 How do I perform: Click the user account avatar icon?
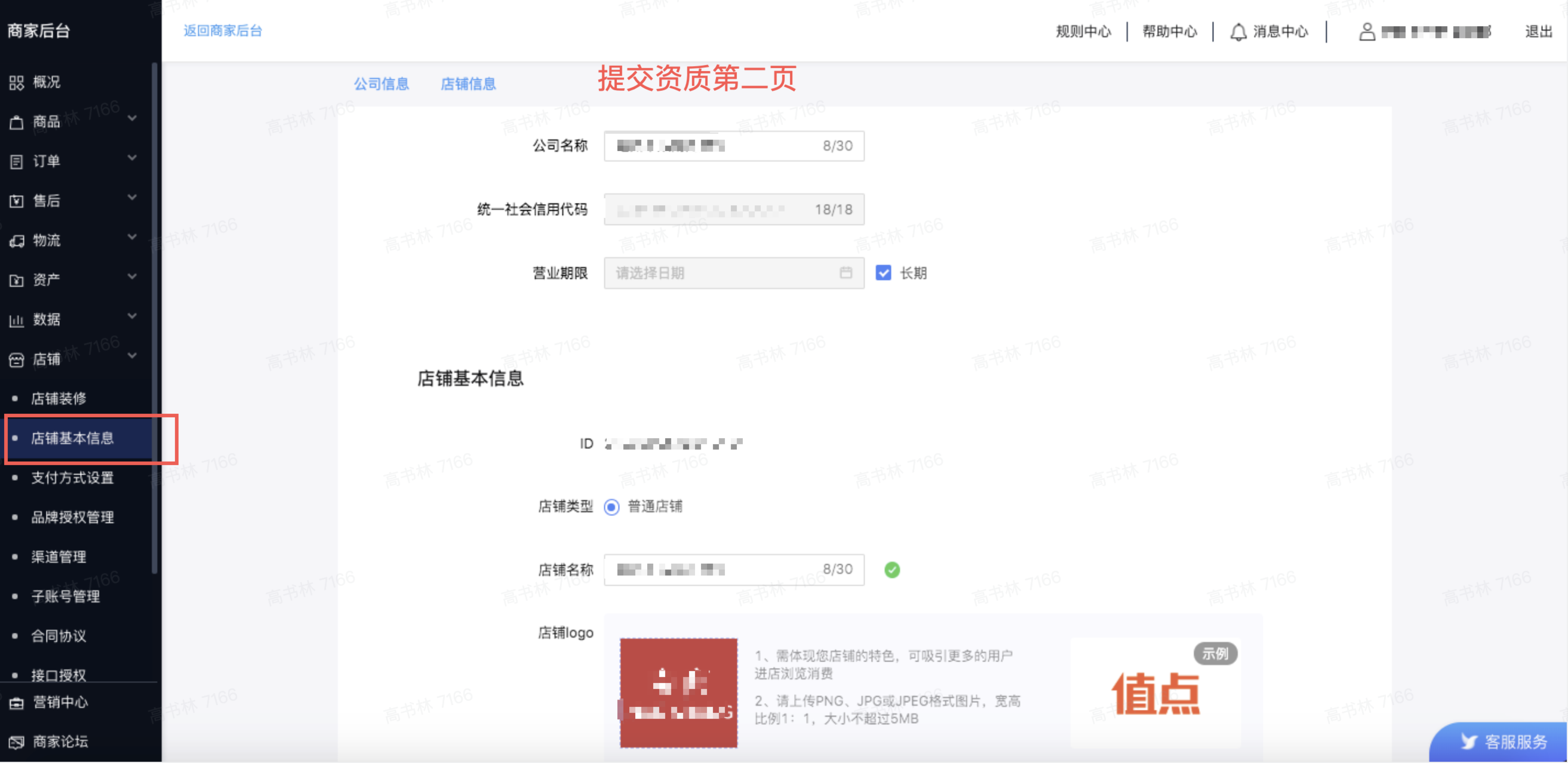tap(1367, 32)
